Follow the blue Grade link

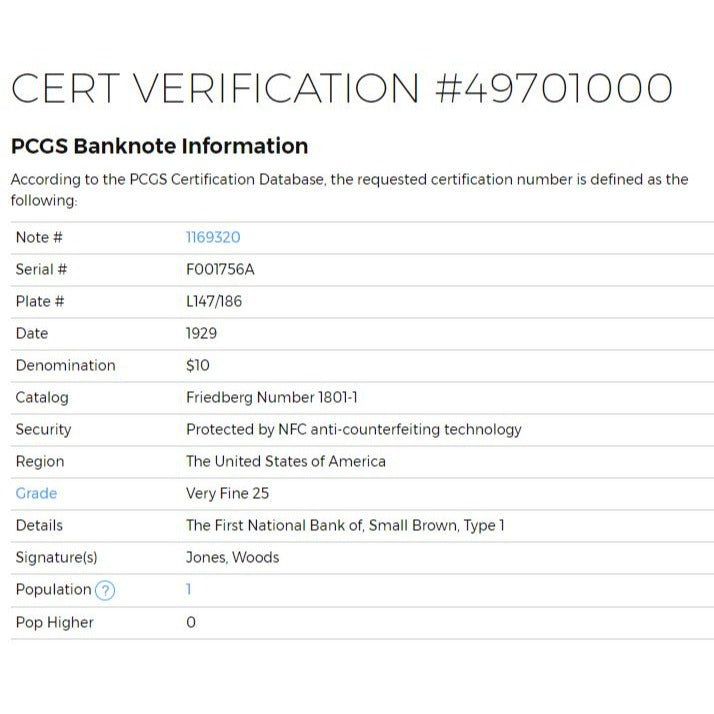(x=36, y=493)
